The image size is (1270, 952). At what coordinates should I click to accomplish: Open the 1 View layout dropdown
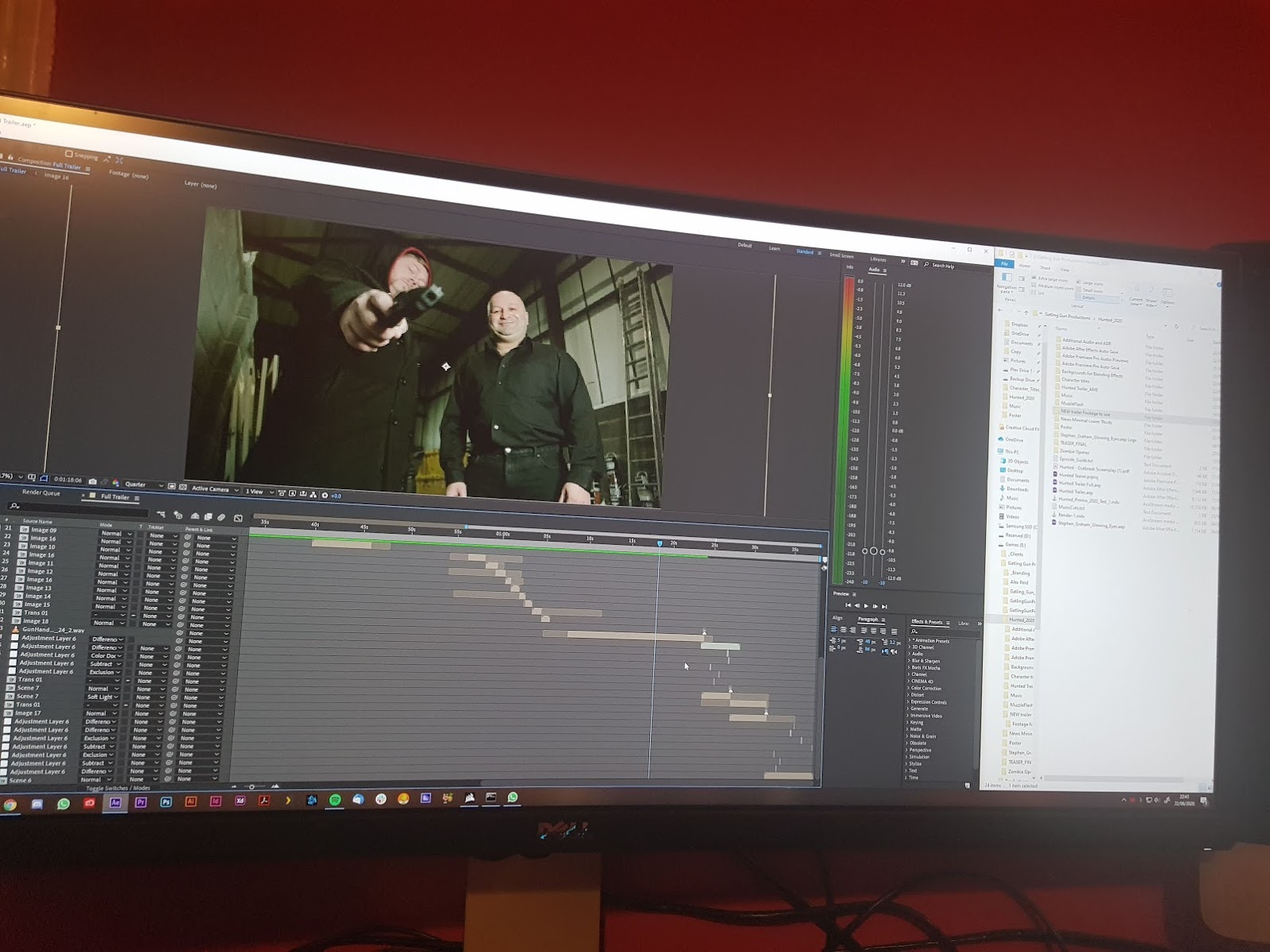pos(260,492)
